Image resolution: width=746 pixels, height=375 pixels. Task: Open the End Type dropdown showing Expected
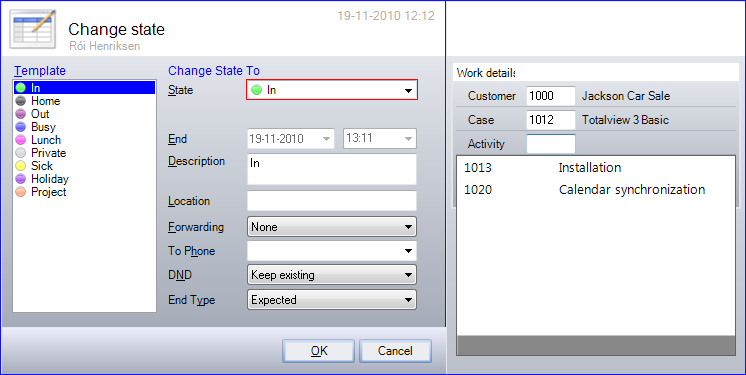coord(332,300)
